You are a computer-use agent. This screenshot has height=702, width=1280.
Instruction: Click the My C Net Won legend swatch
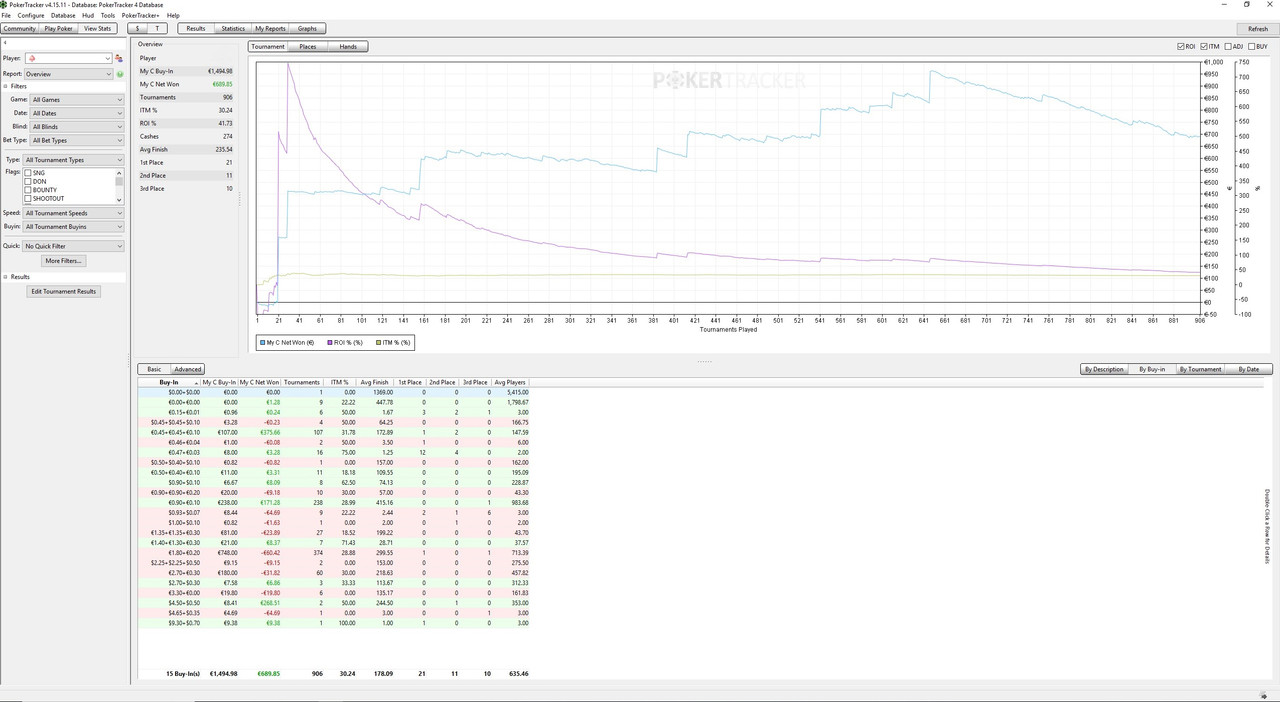(263, 343)
